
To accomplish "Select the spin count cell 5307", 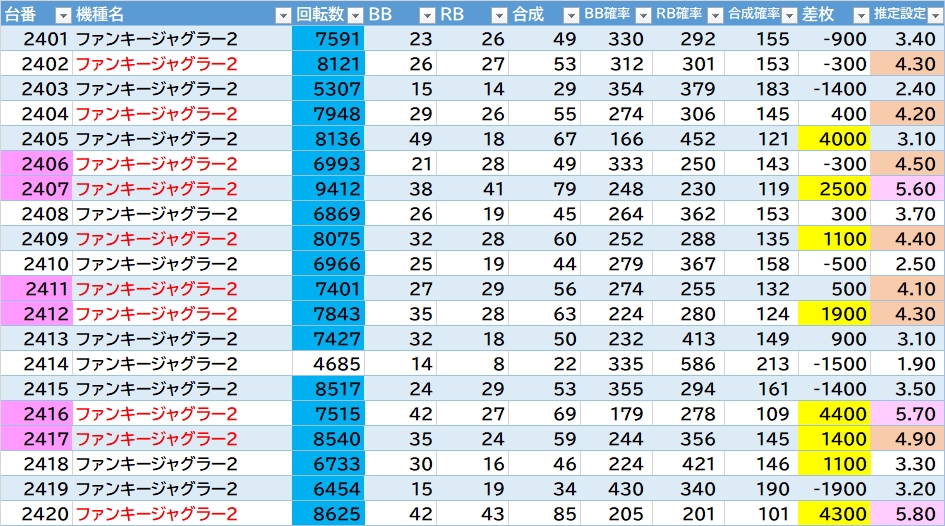I will (x=328, y=89).
